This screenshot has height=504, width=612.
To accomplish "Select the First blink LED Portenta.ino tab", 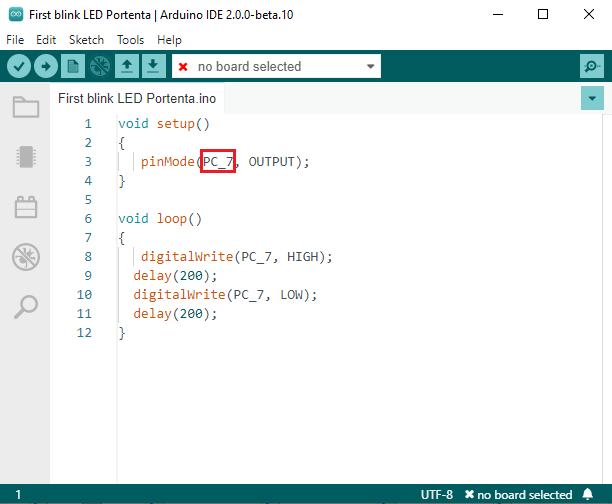I will [137, 98].
